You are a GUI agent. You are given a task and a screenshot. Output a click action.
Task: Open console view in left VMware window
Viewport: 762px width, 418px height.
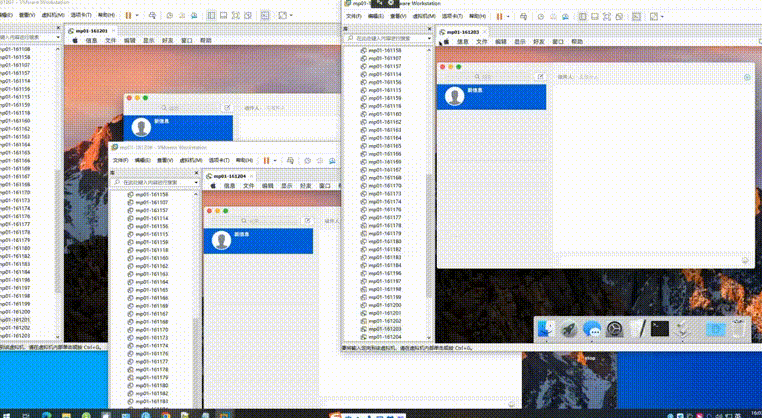click(x=265, y=16)
